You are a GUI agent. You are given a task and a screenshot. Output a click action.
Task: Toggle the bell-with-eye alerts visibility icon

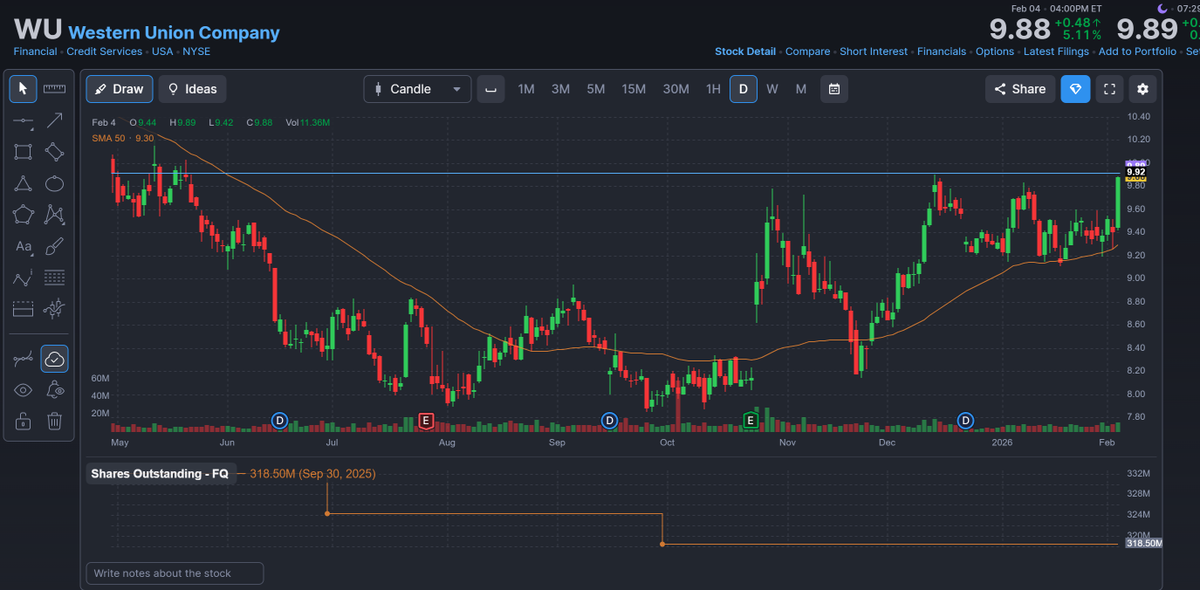pyautogui.click(x=55, y=390)
